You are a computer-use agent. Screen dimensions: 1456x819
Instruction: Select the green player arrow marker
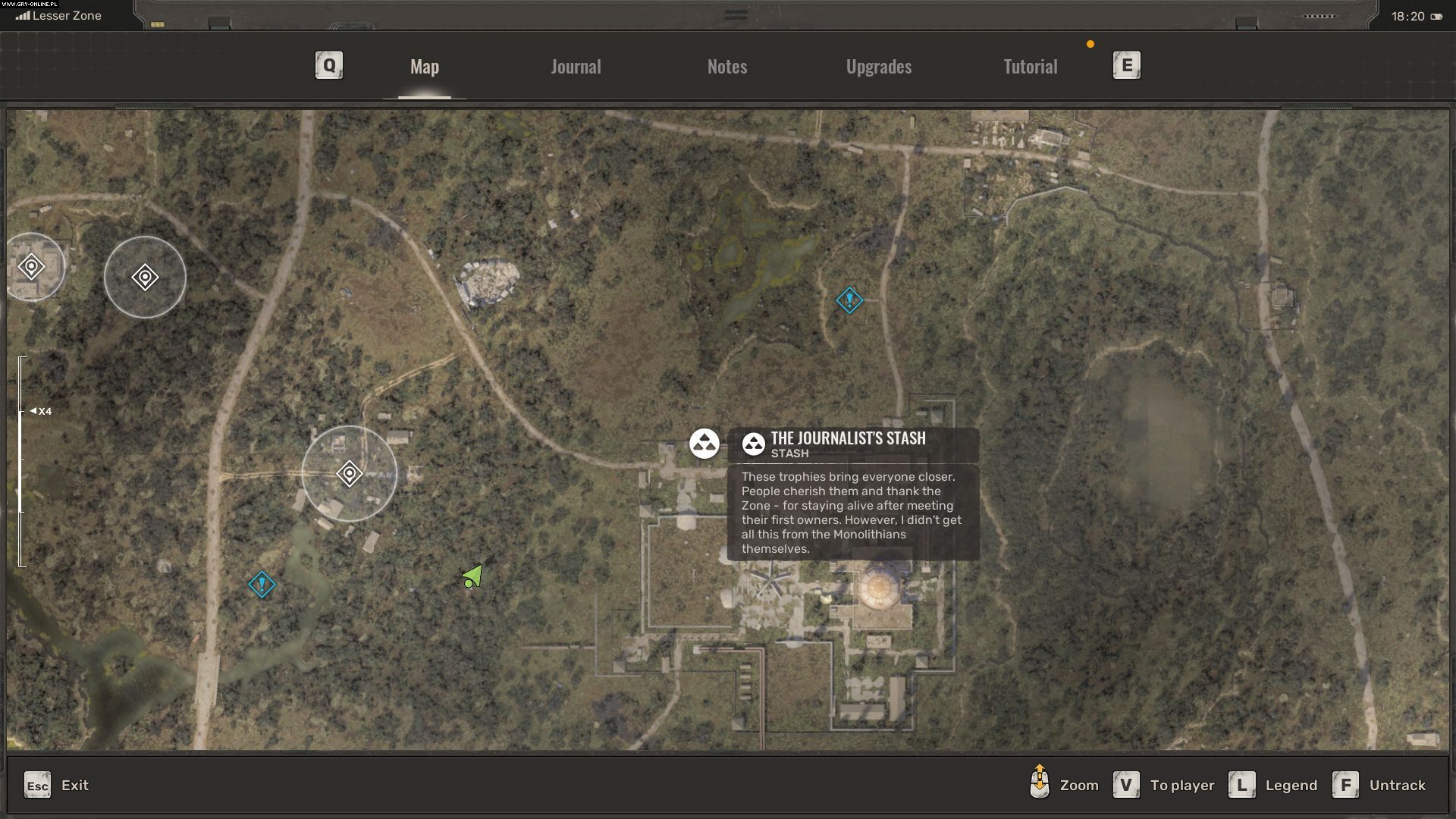click(x=472, y=578)
